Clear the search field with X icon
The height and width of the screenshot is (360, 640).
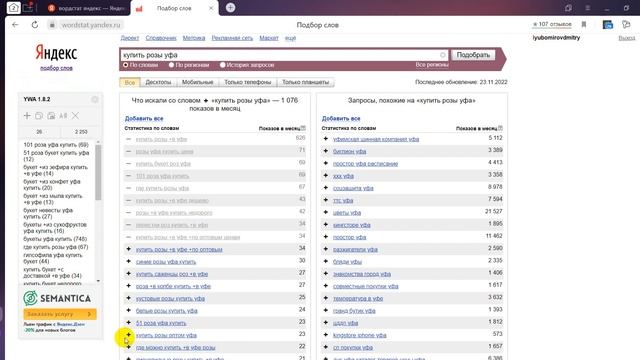[443, 55]
